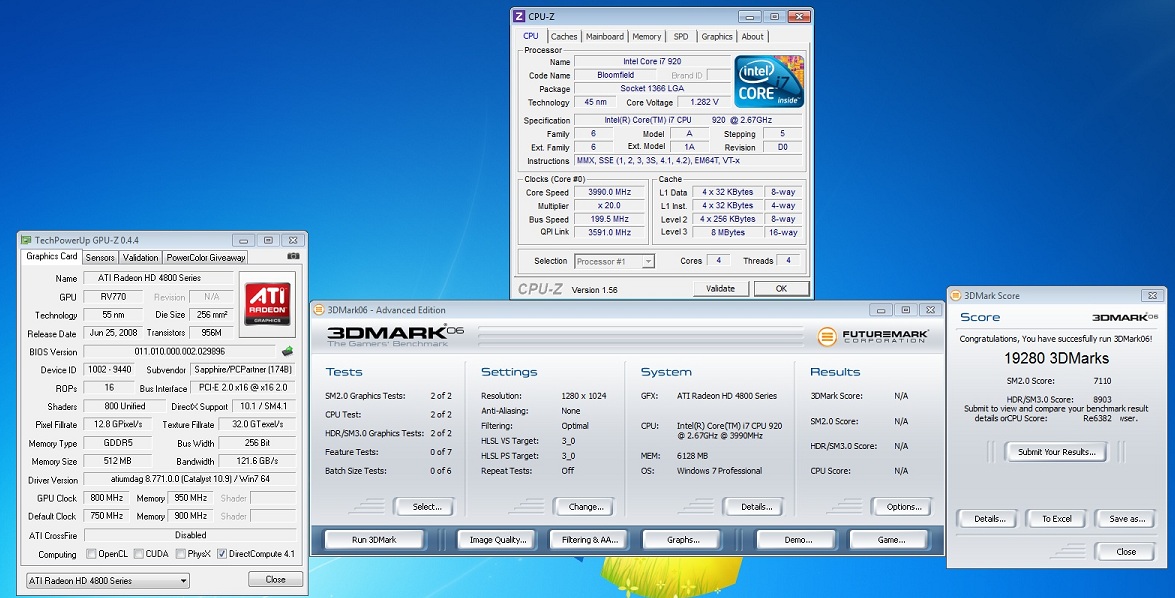Click Run 3DMark
The width and height of the screenshot is (1175, 598).
pyautogui.click(x=374, y=540)
